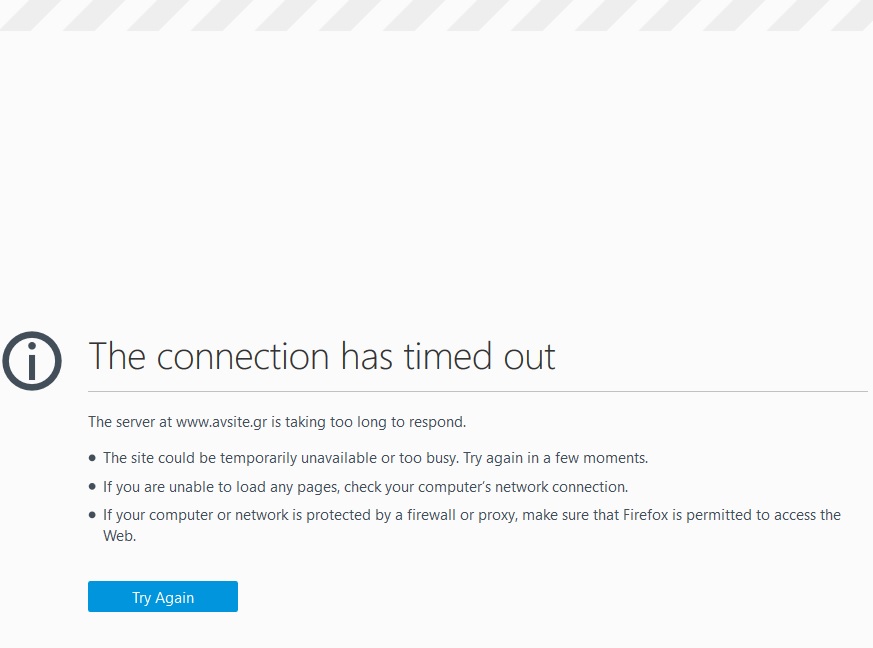Click the wrapped 'Web.' line of text
873x648 pixels.
coord(119,536)
